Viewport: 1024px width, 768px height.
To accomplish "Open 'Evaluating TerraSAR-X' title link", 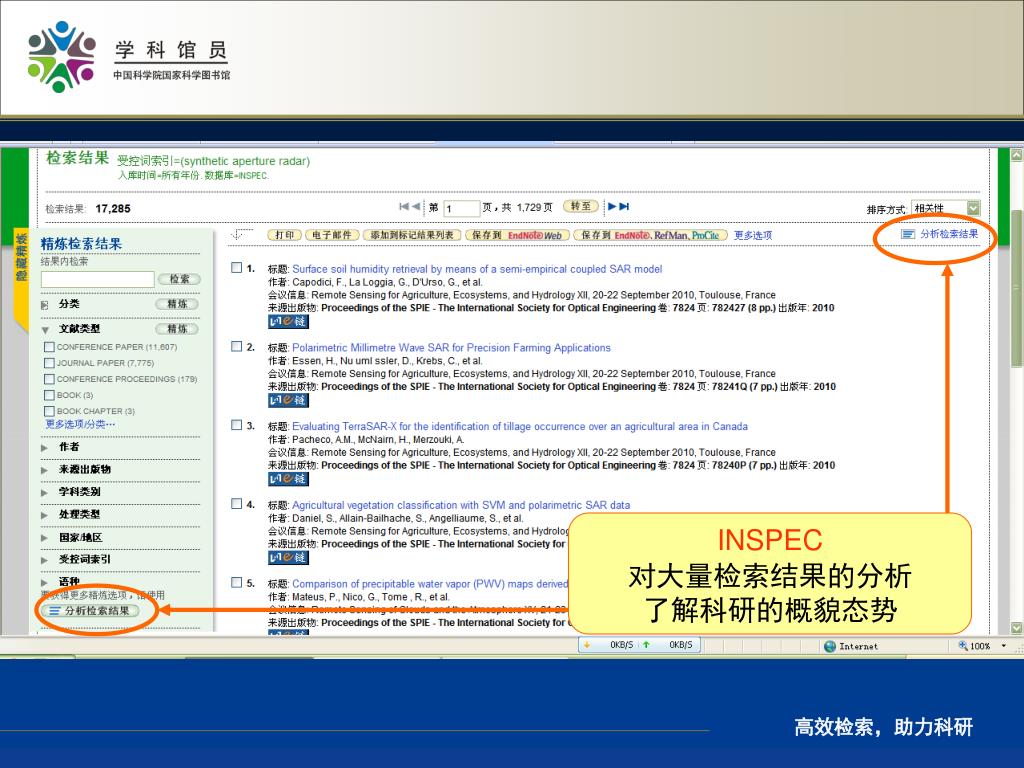I will tap(520, 426).
